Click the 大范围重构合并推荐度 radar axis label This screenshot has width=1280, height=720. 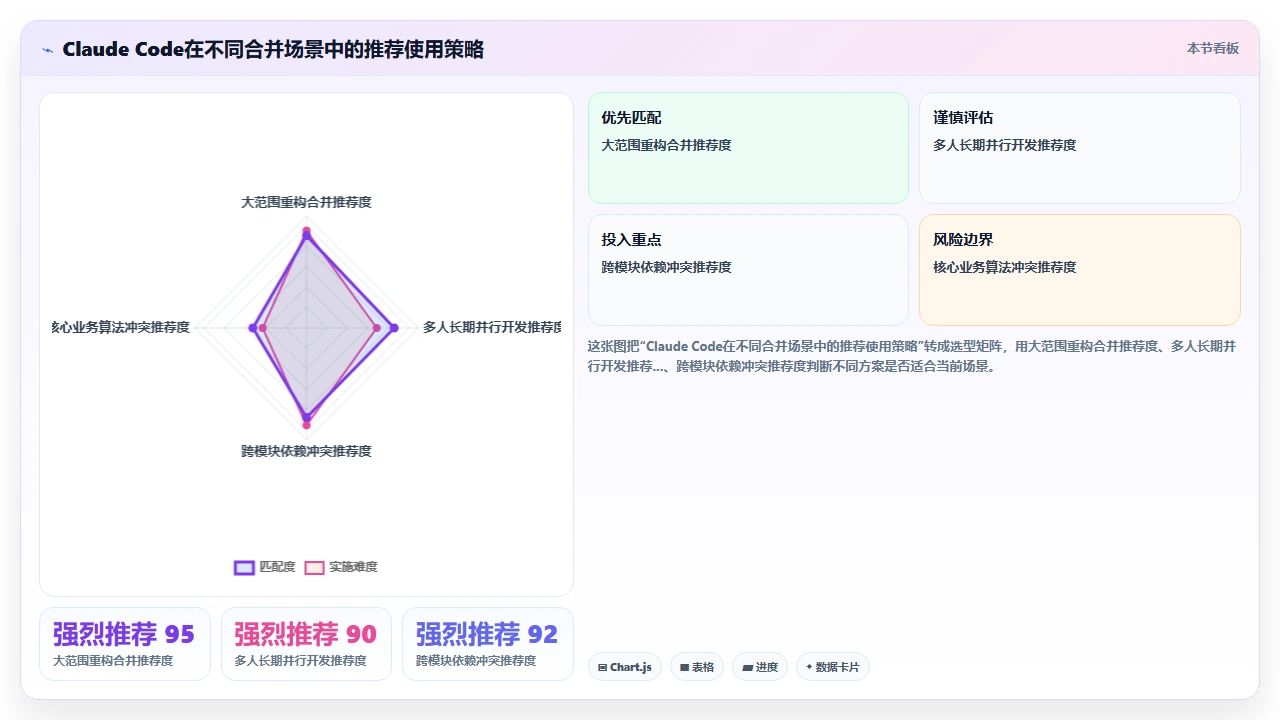(x=306, y=202)
